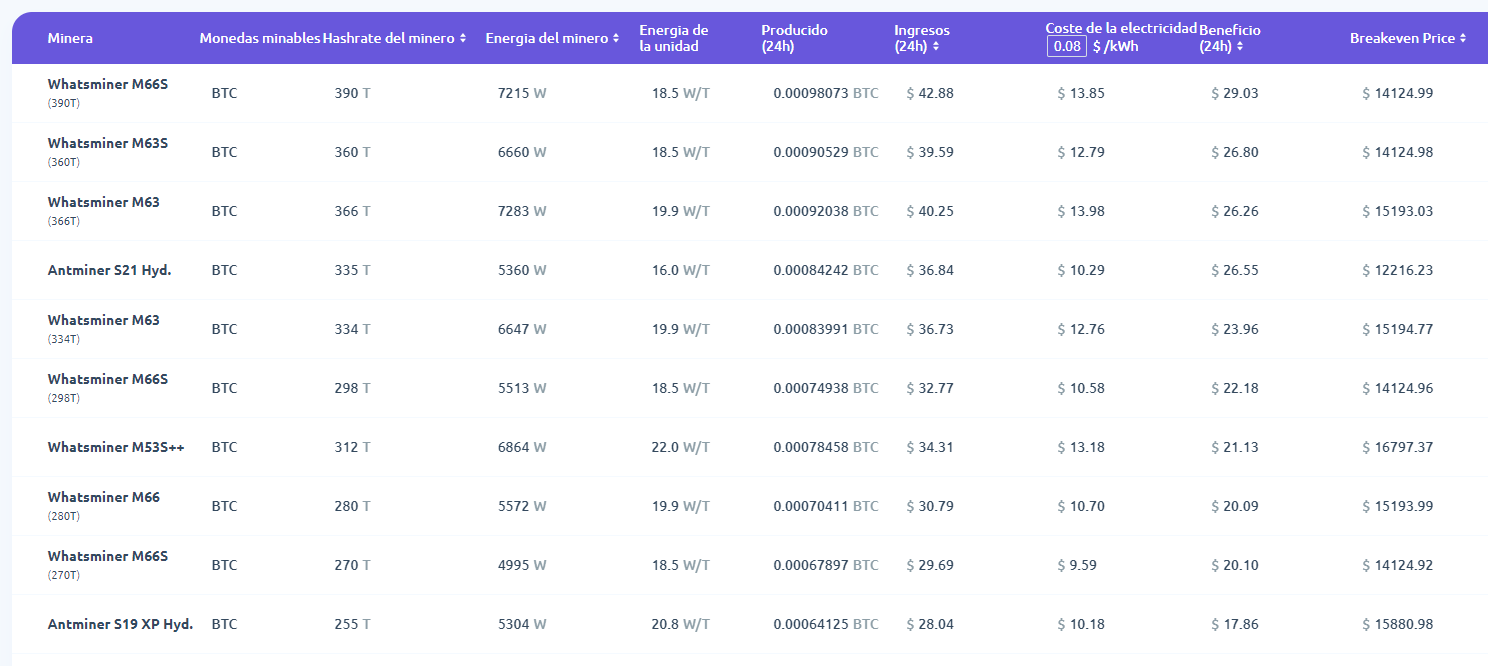1488x666 pixels.
Task: Select the 0.00070411 BTC produced value
Action: (x=826, y=506)
